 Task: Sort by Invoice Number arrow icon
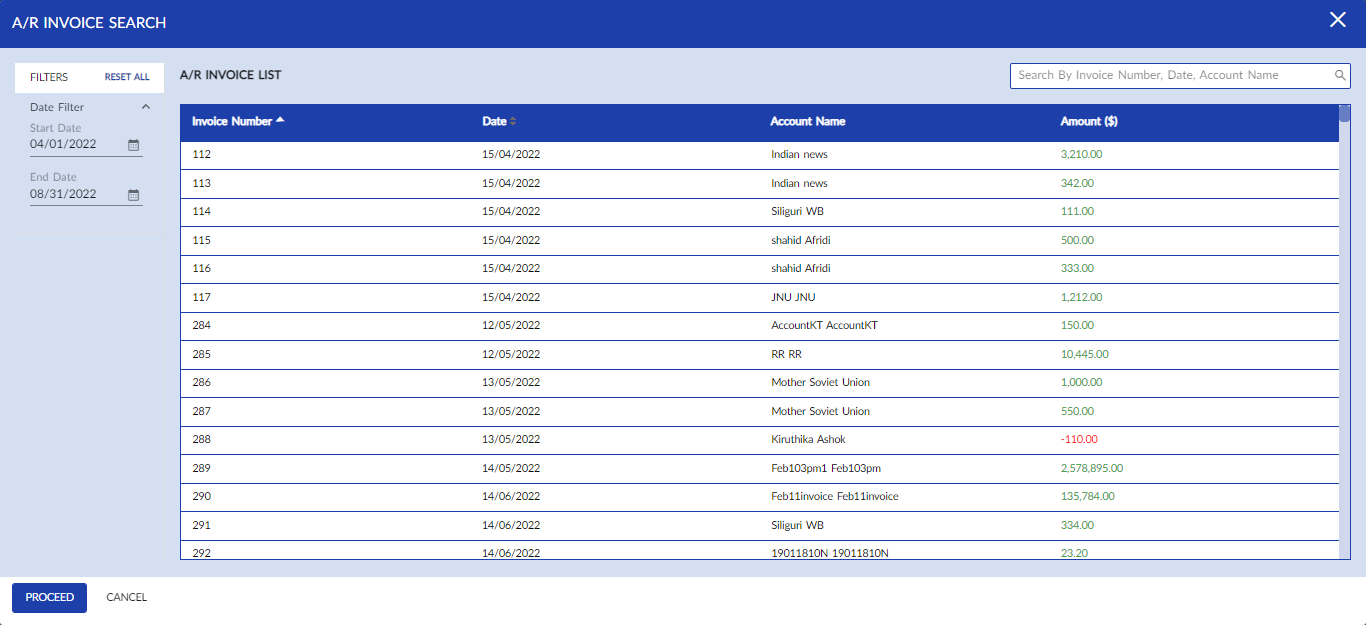click(280, 120)
